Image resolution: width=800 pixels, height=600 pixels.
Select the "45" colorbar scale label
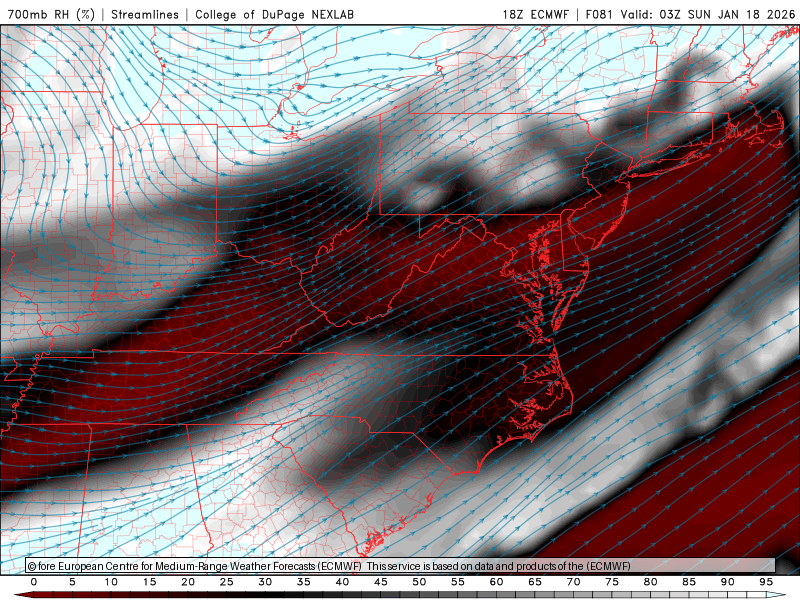[x=380, y=582]
